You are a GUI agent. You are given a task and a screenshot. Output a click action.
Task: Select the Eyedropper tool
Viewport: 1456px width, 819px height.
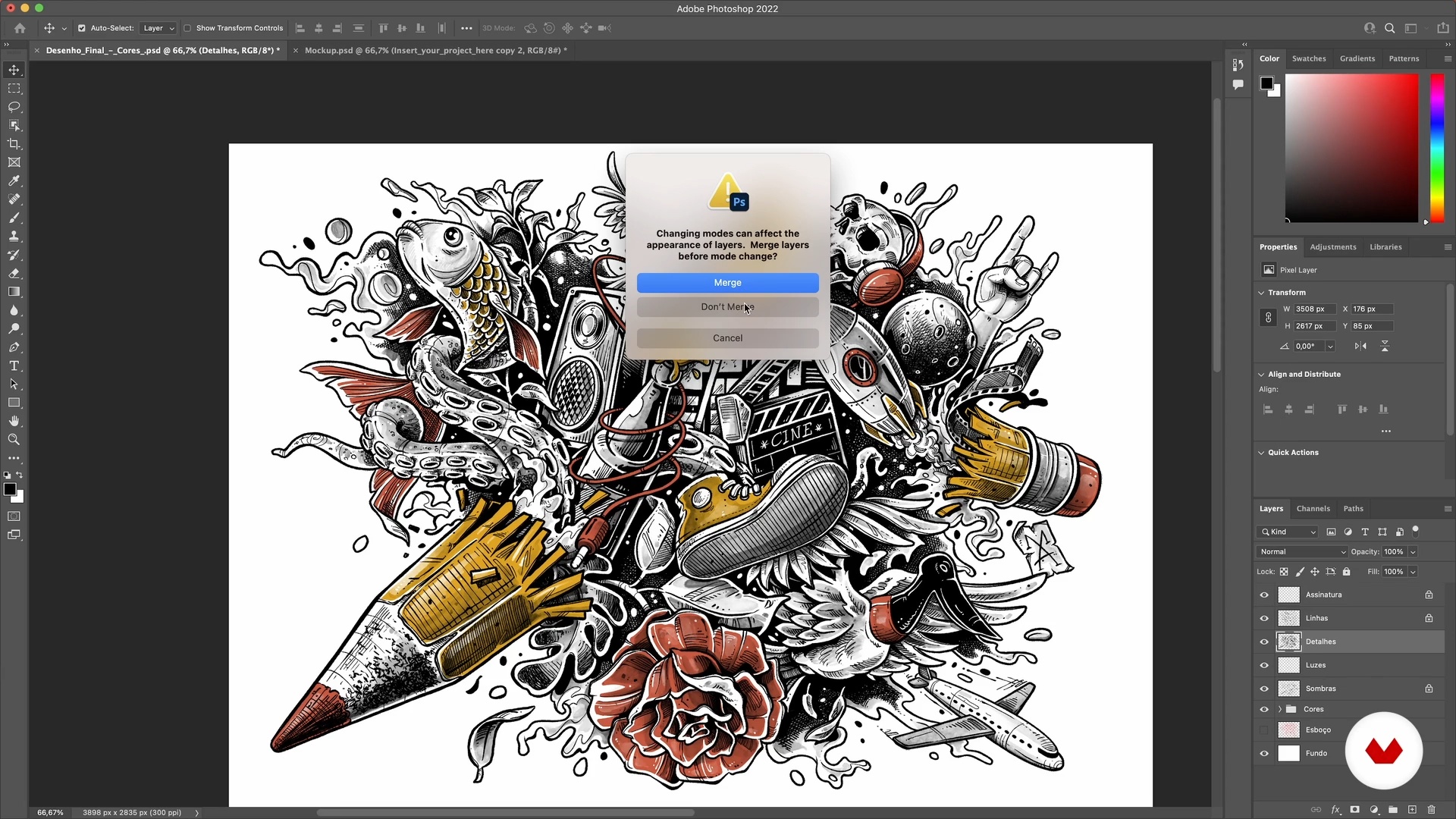(14, 180)
